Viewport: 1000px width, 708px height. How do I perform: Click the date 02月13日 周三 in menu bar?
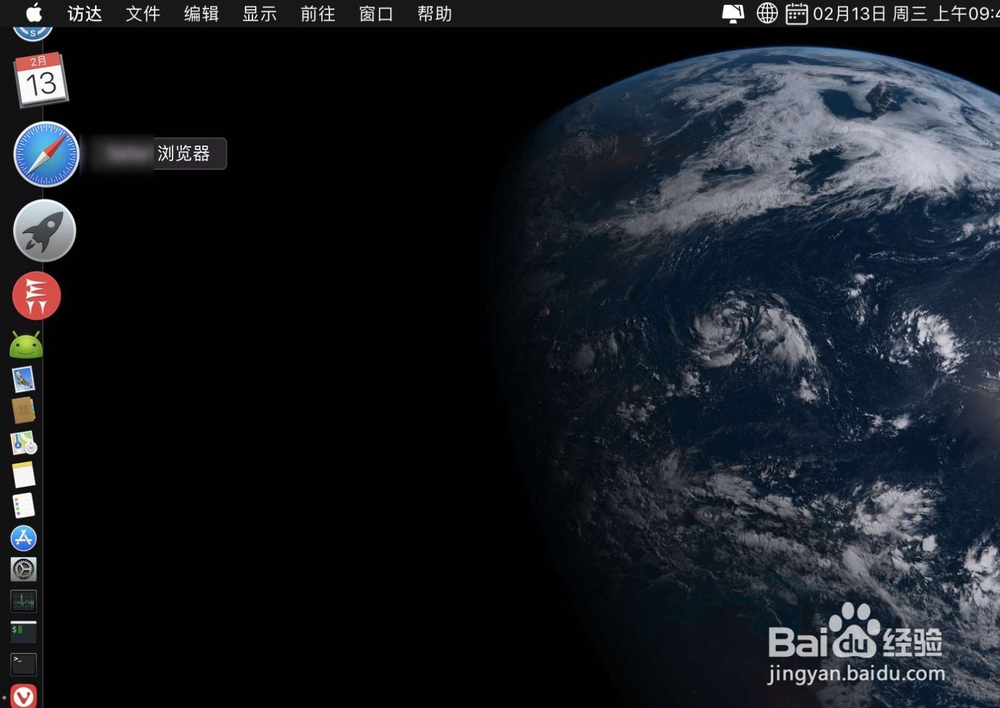(870, 13)
